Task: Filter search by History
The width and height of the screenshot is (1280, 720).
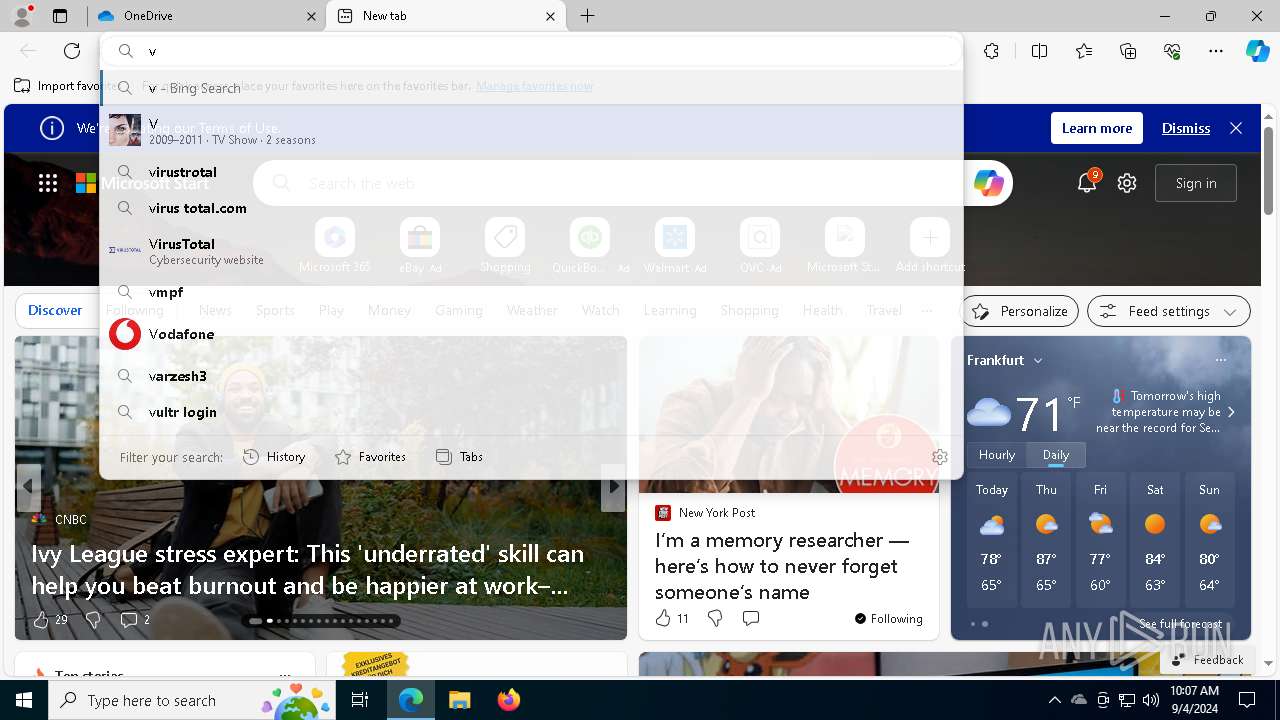Action: (x=274, y=457)
